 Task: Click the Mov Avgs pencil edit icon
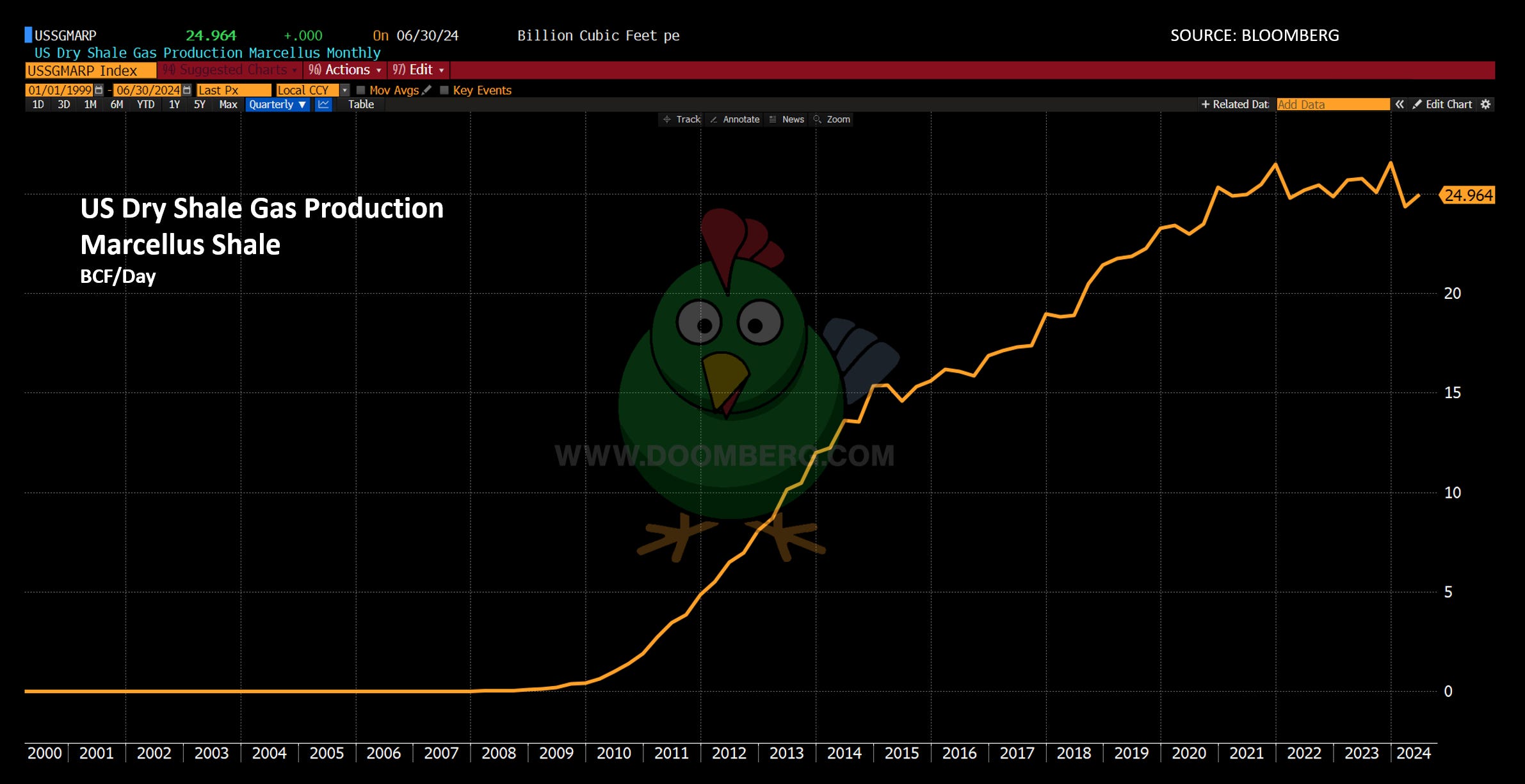(x=426, y=90)
